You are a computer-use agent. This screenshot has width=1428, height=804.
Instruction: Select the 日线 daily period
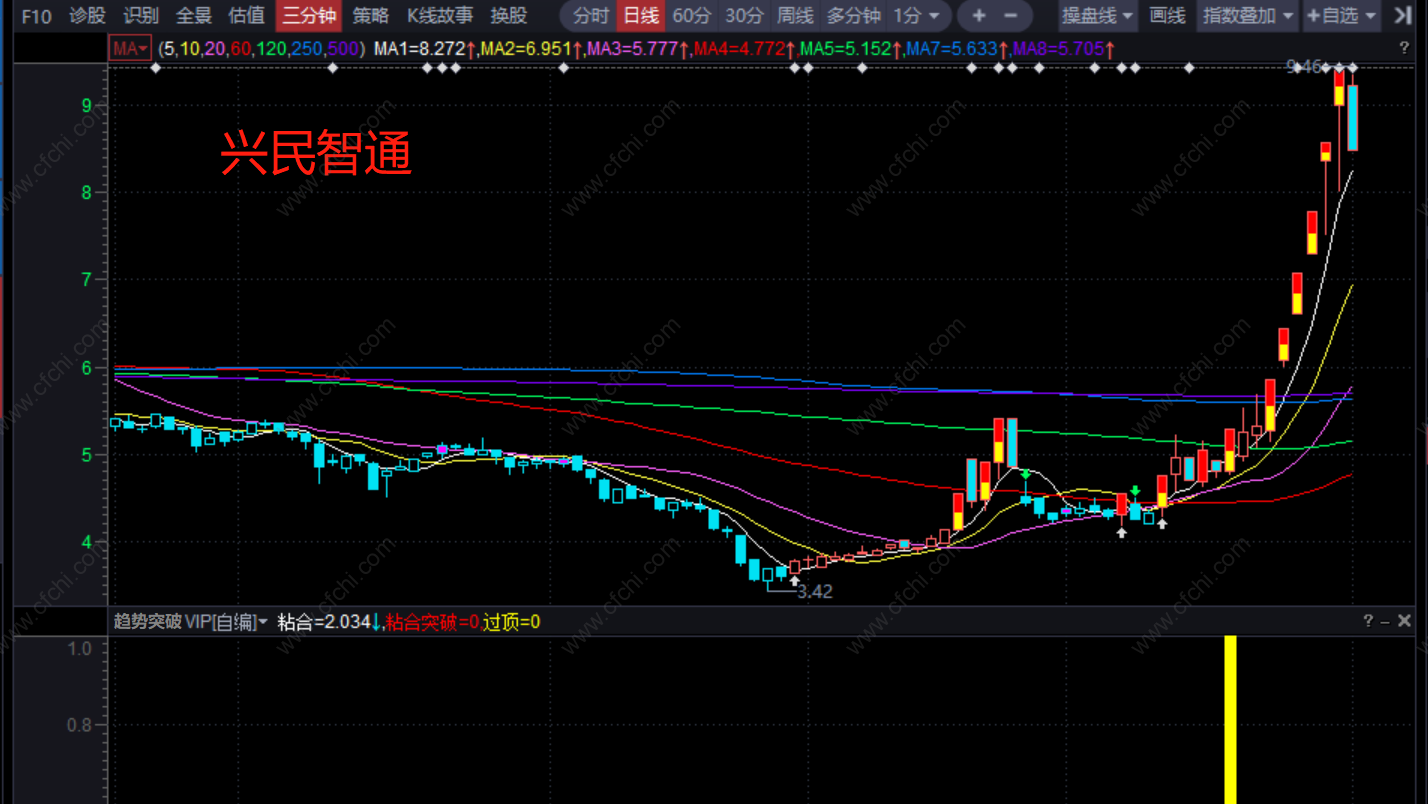click(x=641, y=16)
